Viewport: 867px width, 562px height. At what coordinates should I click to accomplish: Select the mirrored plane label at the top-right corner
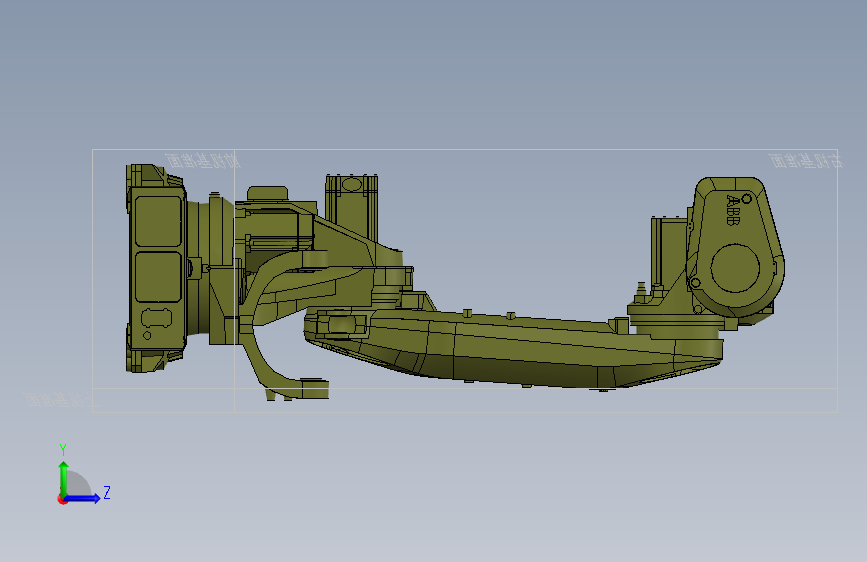coord(807,160)
